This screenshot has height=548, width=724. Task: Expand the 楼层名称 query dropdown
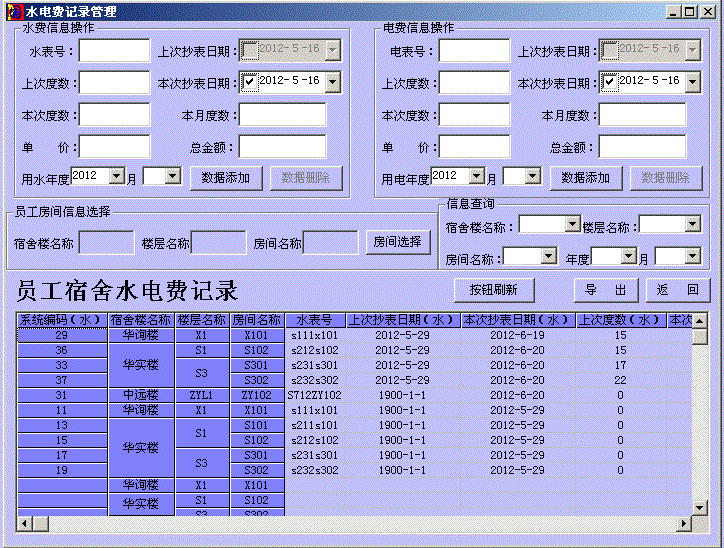(692, 225)
